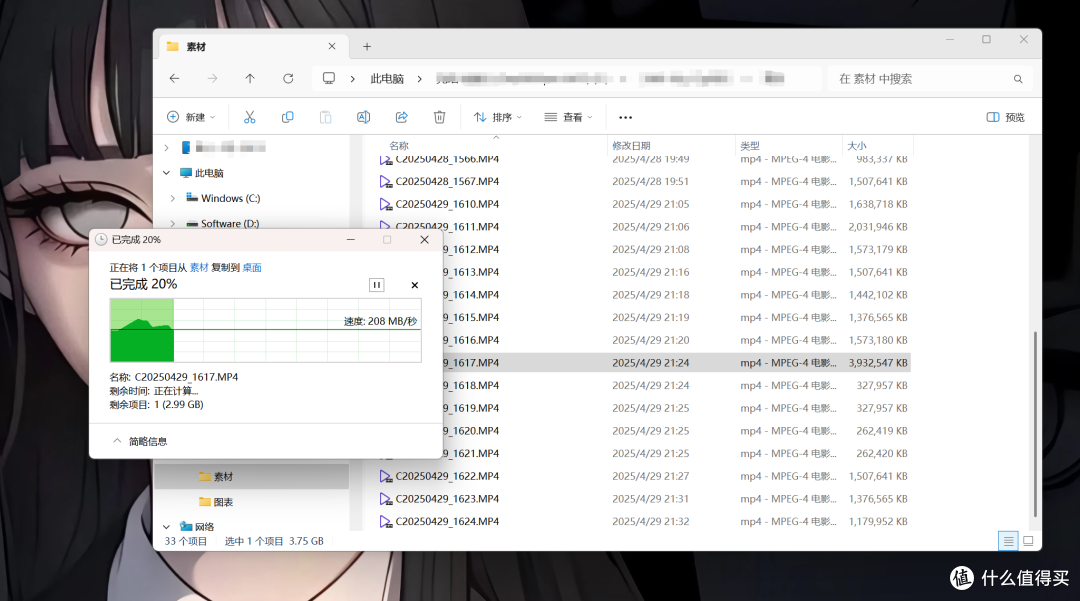This screenshot has width=1080, height=601.
Task: Open the three-dot See more menu
Action: coord(625,118)
